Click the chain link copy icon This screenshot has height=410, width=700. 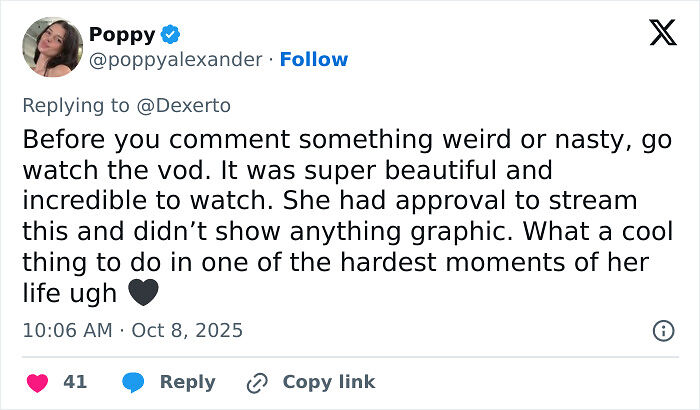pyautogui.click(x=257, y=382)
